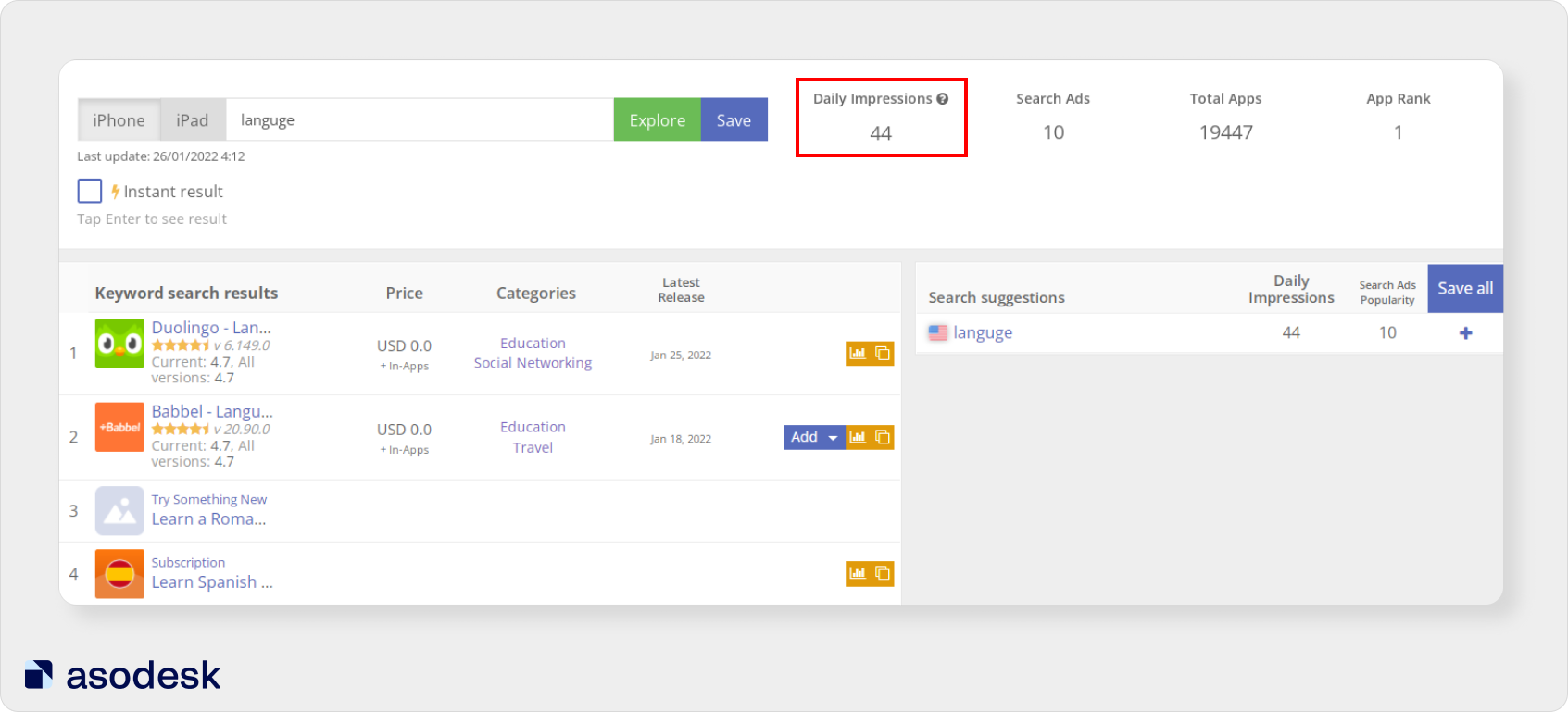Open the Babbel app icon

tap(119, 427)
